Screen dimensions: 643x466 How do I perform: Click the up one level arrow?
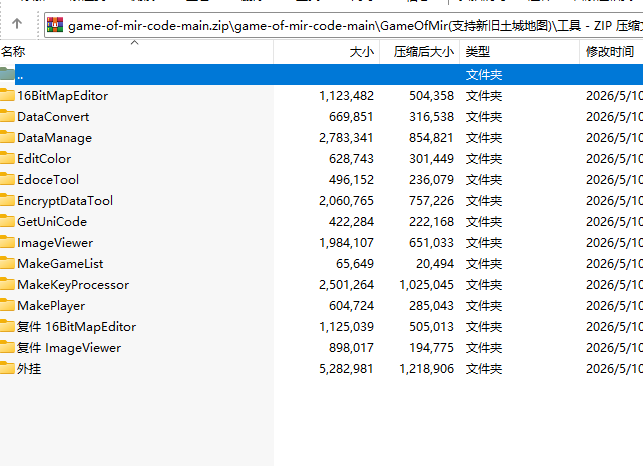click(17, 24)
